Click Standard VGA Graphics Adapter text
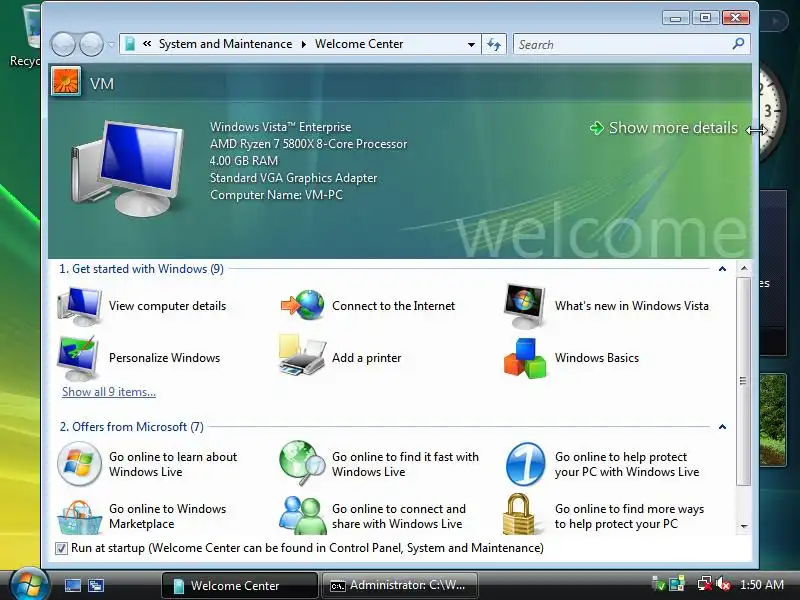Screen dimensions: 800x600 293,178
